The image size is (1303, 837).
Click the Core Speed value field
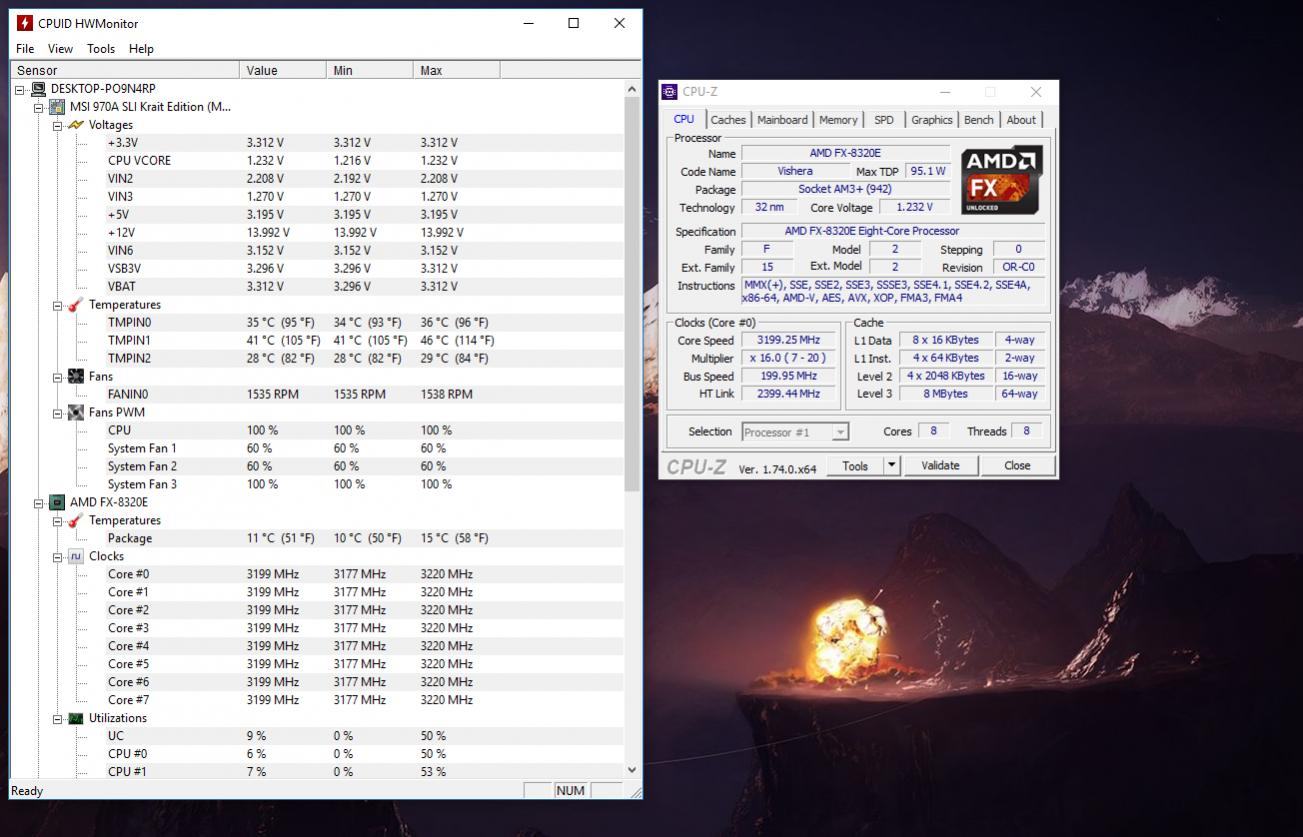(788, 340)
